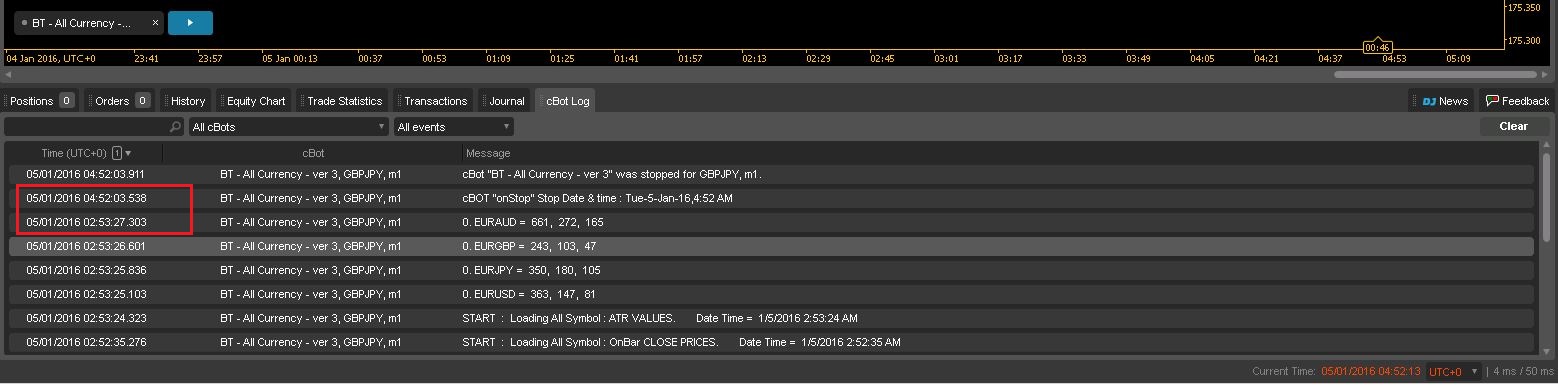This screenshot has height=385, width=1558.
Task: Open the Feedback speech bubble
Action: (1516, 101)
